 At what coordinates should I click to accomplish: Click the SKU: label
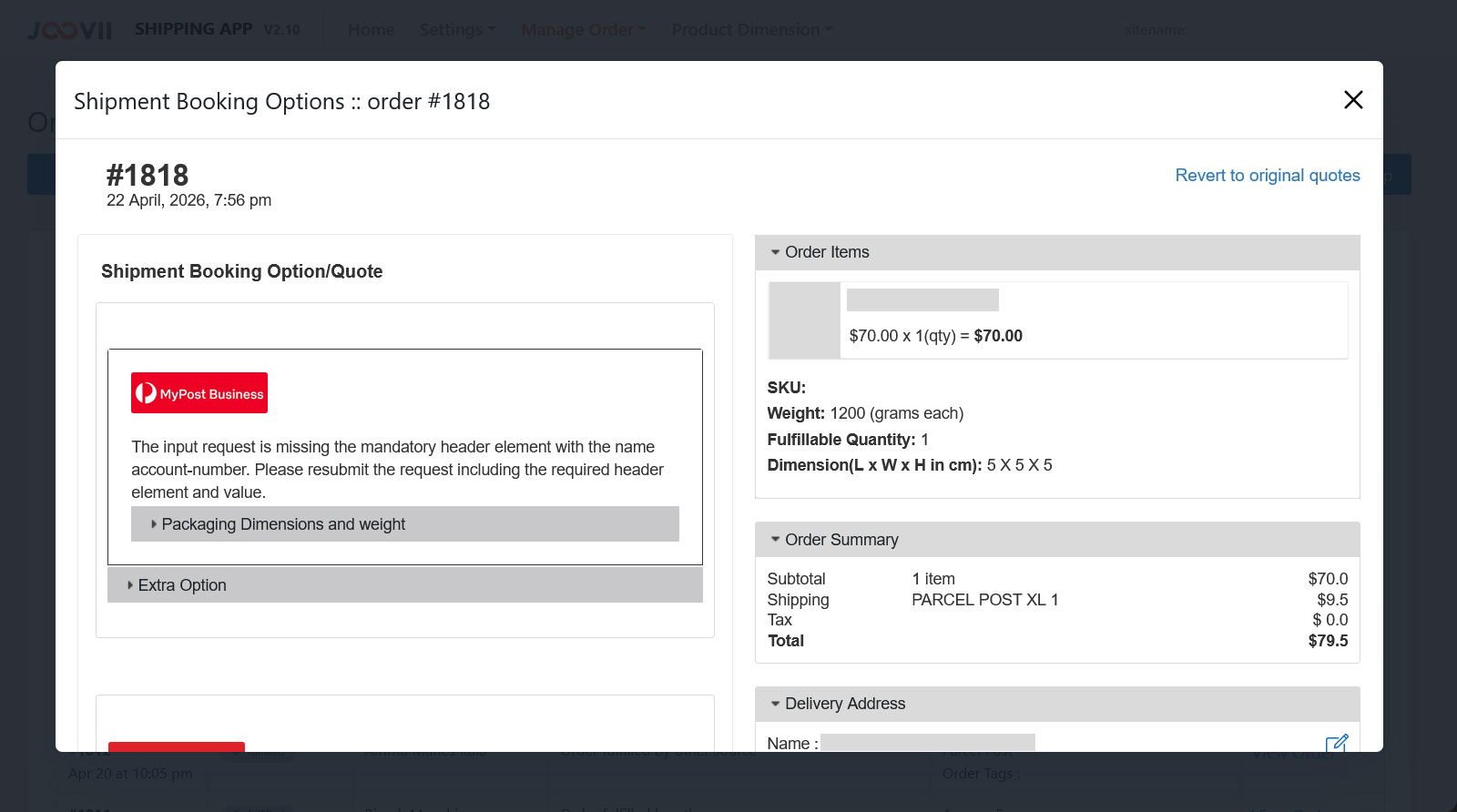[787, 388]
